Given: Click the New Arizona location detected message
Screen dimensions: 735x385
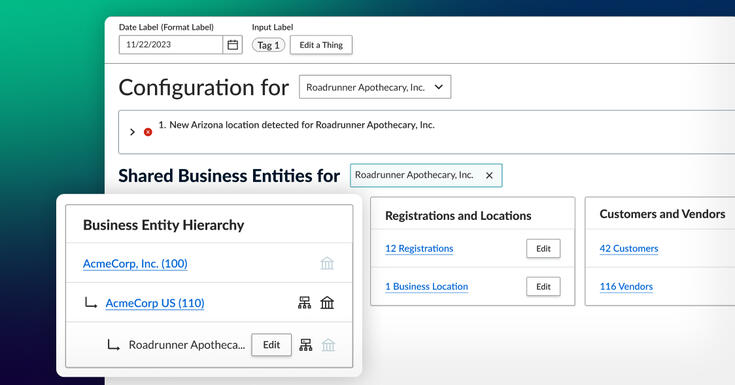Looking at the screenshot, I should click(296, 125).
